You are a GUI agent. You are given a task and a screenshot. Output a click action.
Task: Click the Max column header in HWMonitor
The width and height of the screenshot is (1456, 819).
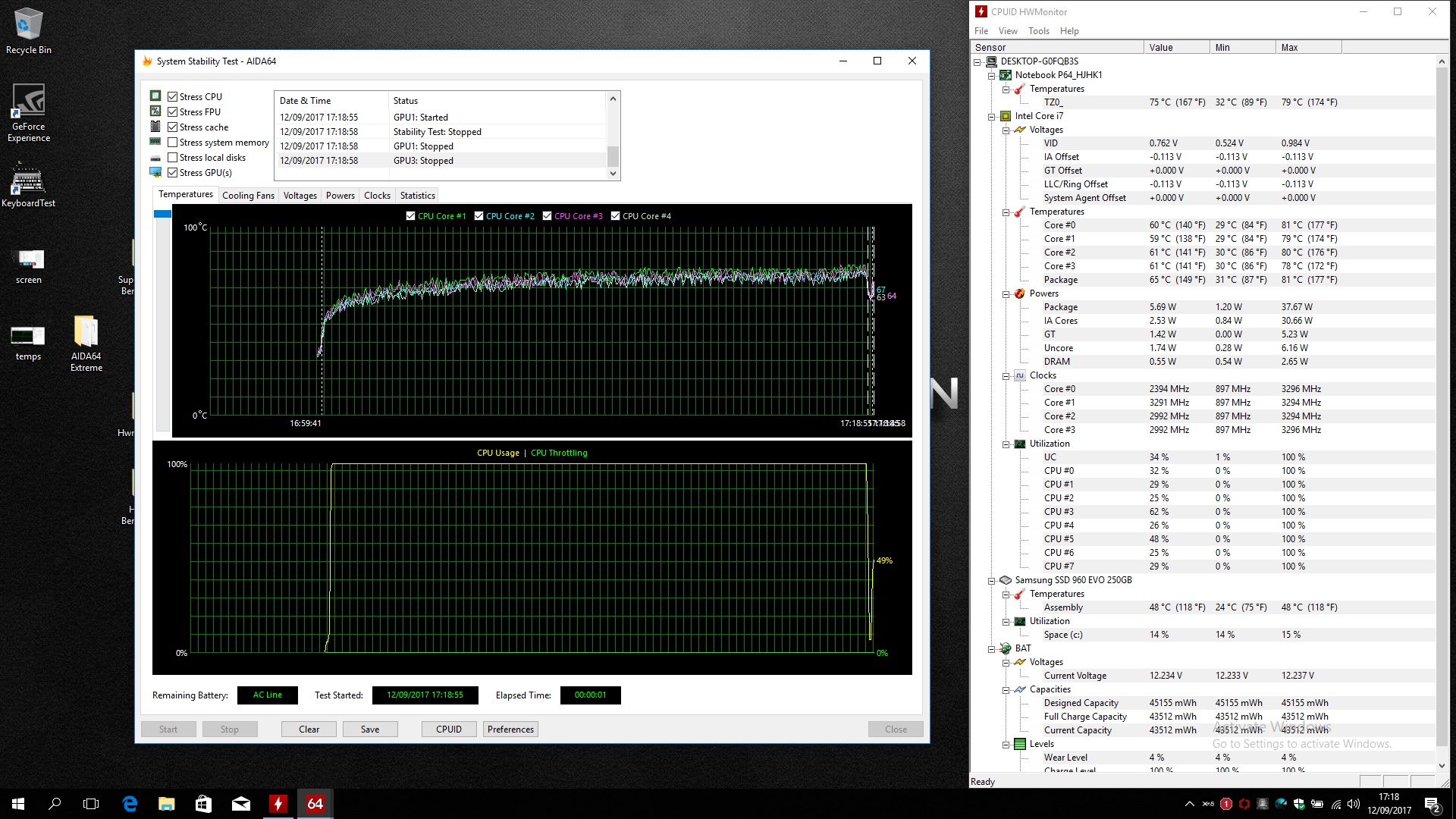(x=1308, y=47)
